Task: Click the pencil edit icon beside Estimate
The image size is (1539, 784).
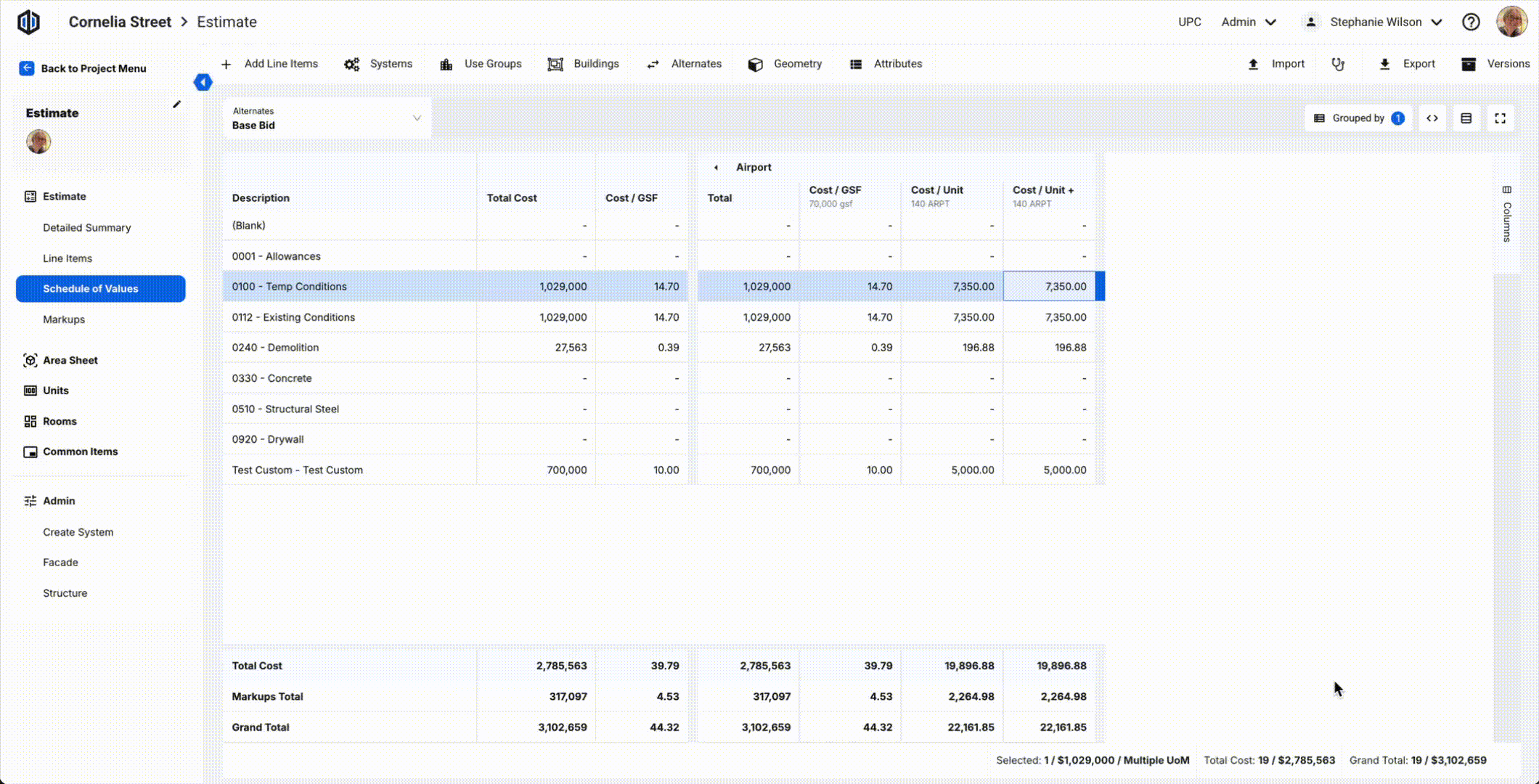Action: [176, 105]
